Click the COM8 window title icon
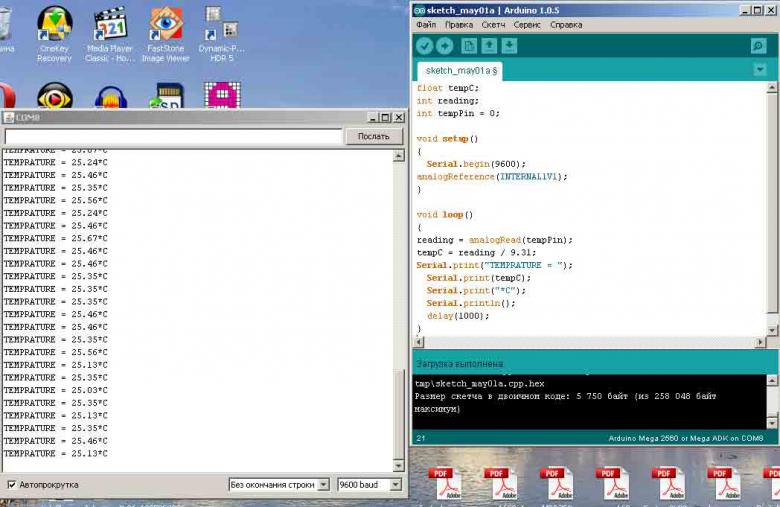The height and width of the screenshot is (507, 780). 8,117
